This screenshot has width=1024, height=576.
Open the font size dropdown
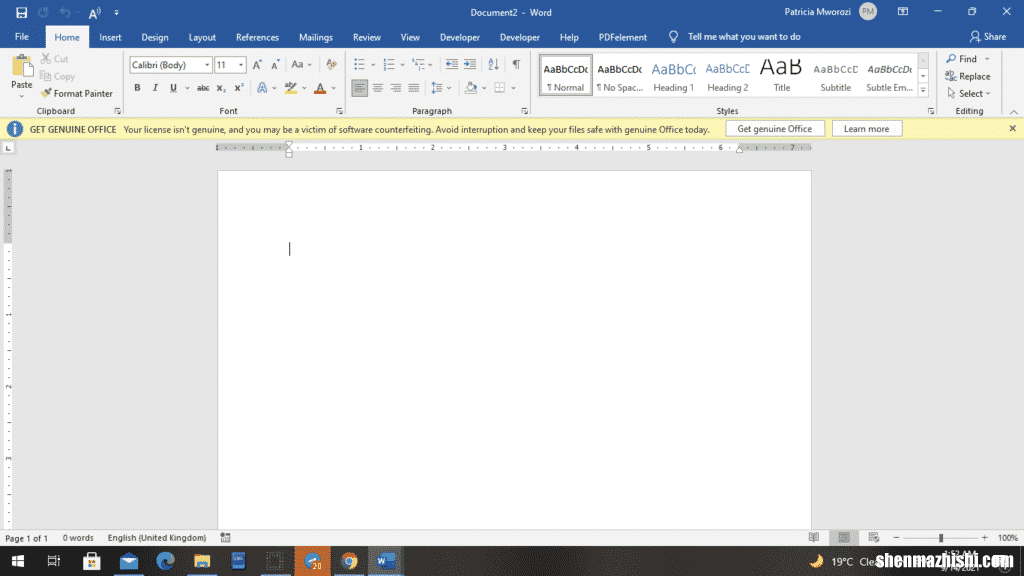pos(241,65)
